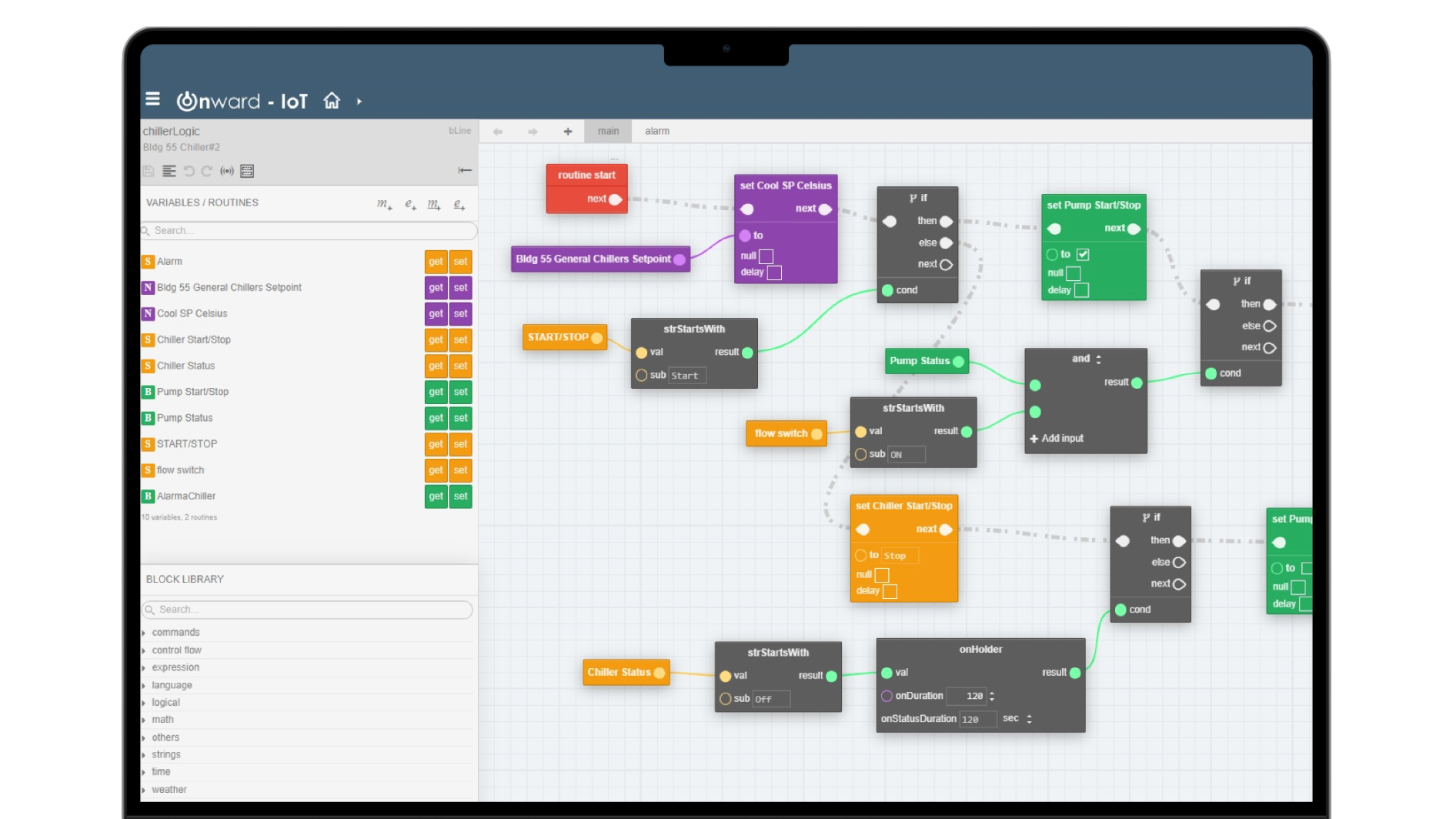Screen dimensions: 1456x819
Task: Click get for the flow switch variable
Action: point(436,470)
